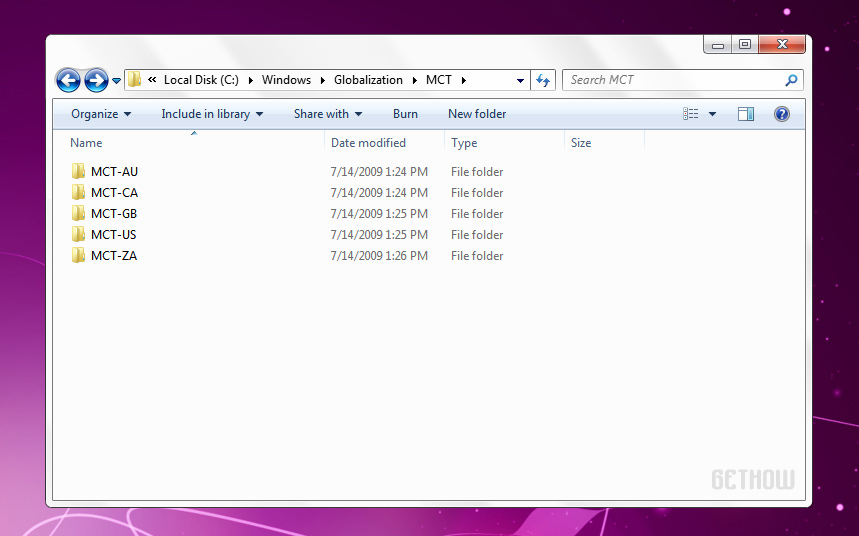The height and width of the screenshot is (536, 859).
Task: Maximize the MCT Explorer window
Action: [x=745, y=45]
